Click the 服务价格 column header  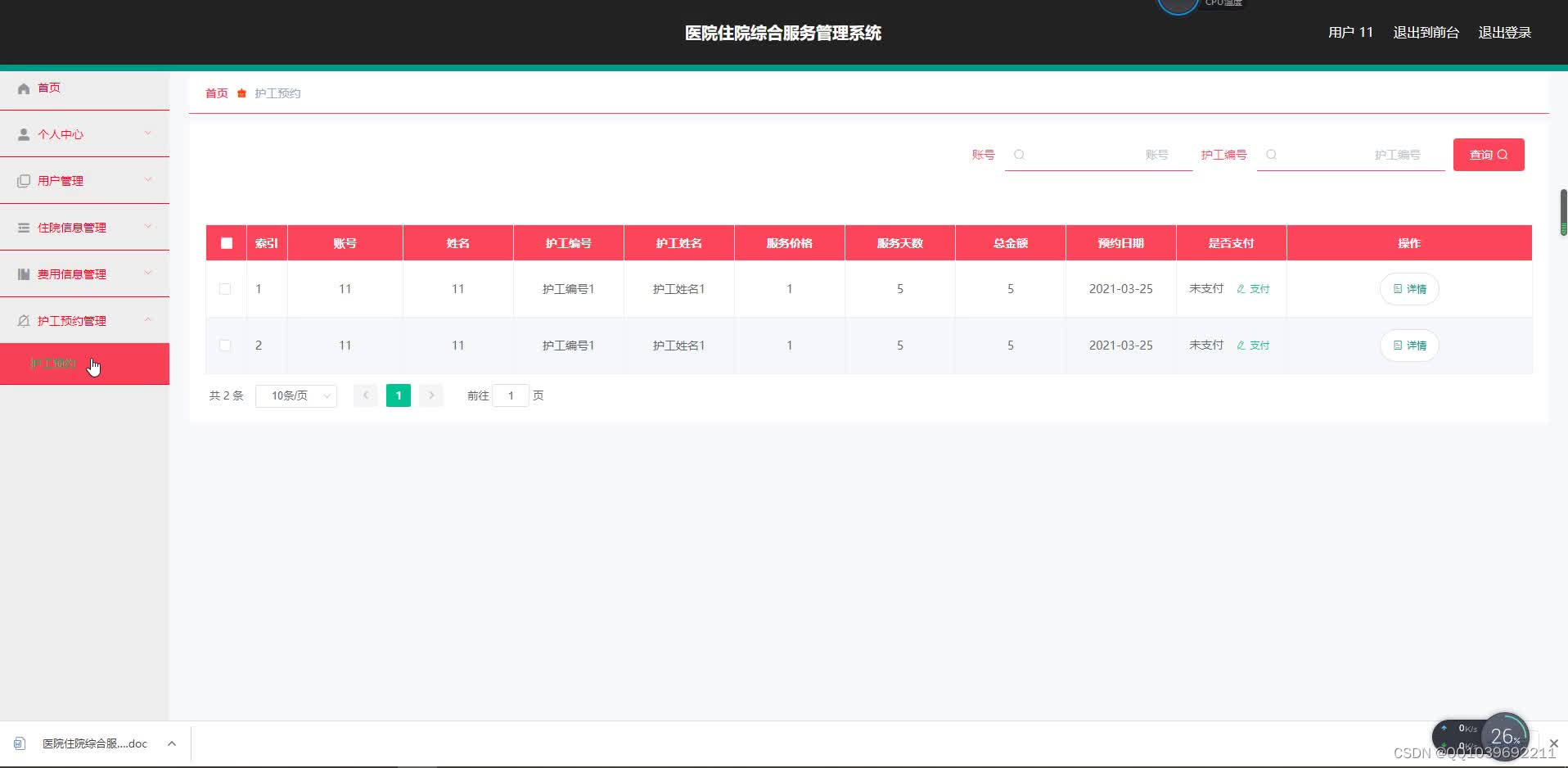pos(790,243)
